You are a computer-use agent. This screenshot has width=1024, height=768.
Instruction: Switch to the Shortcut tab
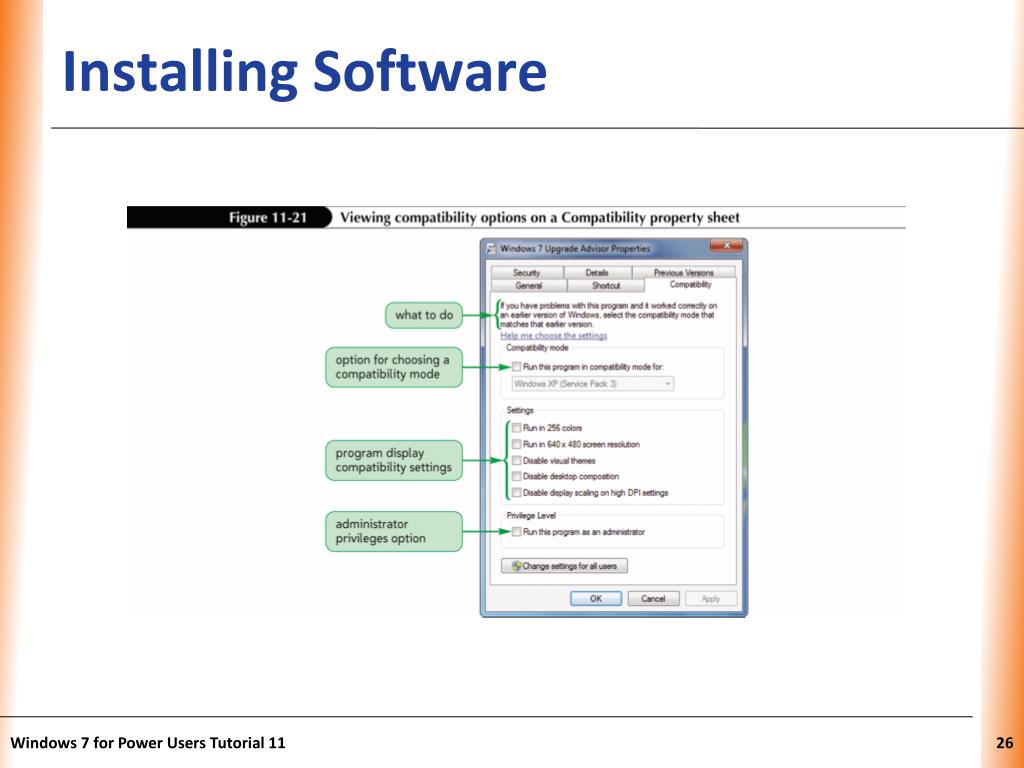click(x=605, y=285)
